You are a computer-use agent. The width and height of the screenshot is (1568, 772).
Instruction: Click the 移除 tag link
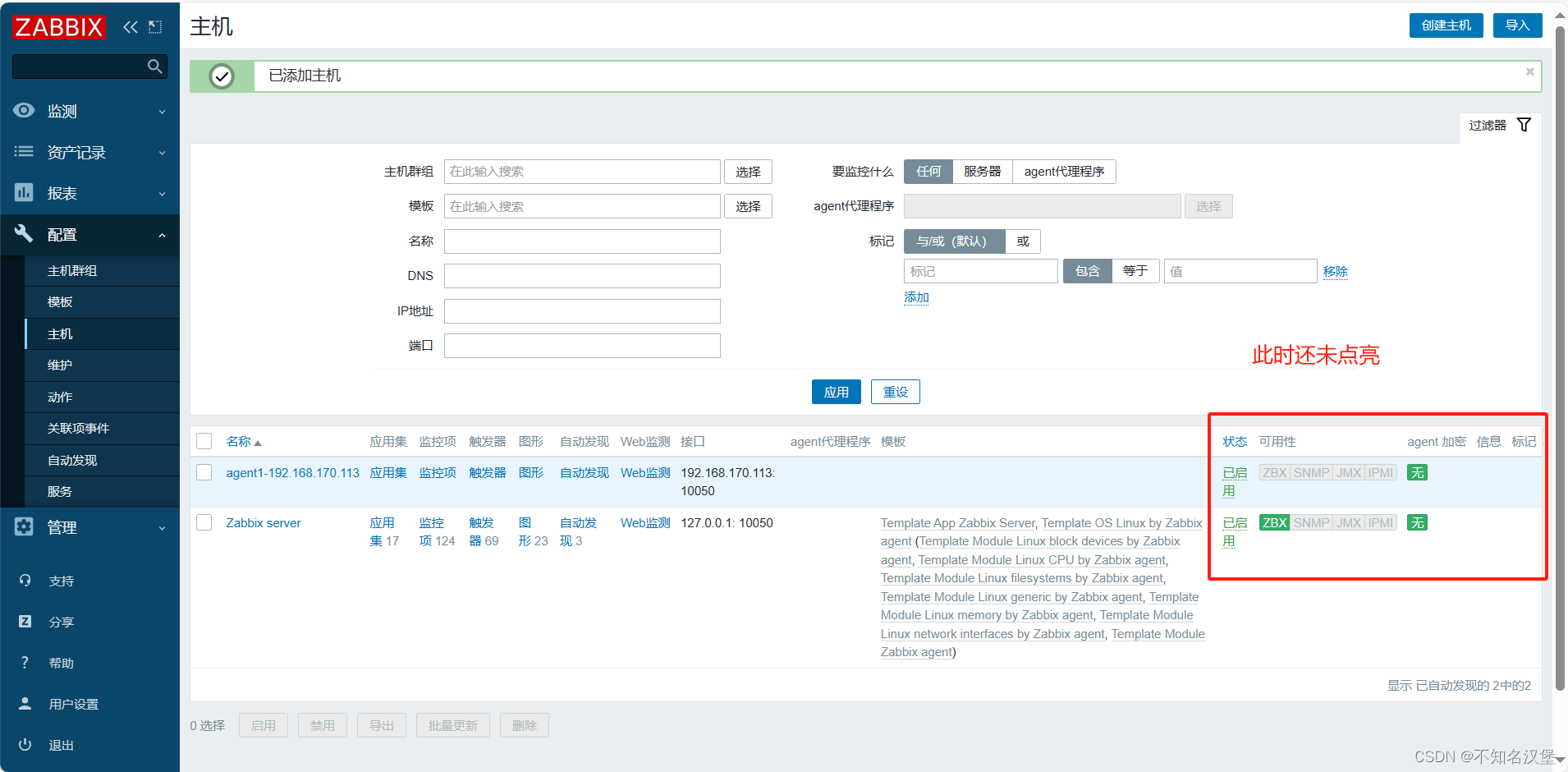[1335, 271]
